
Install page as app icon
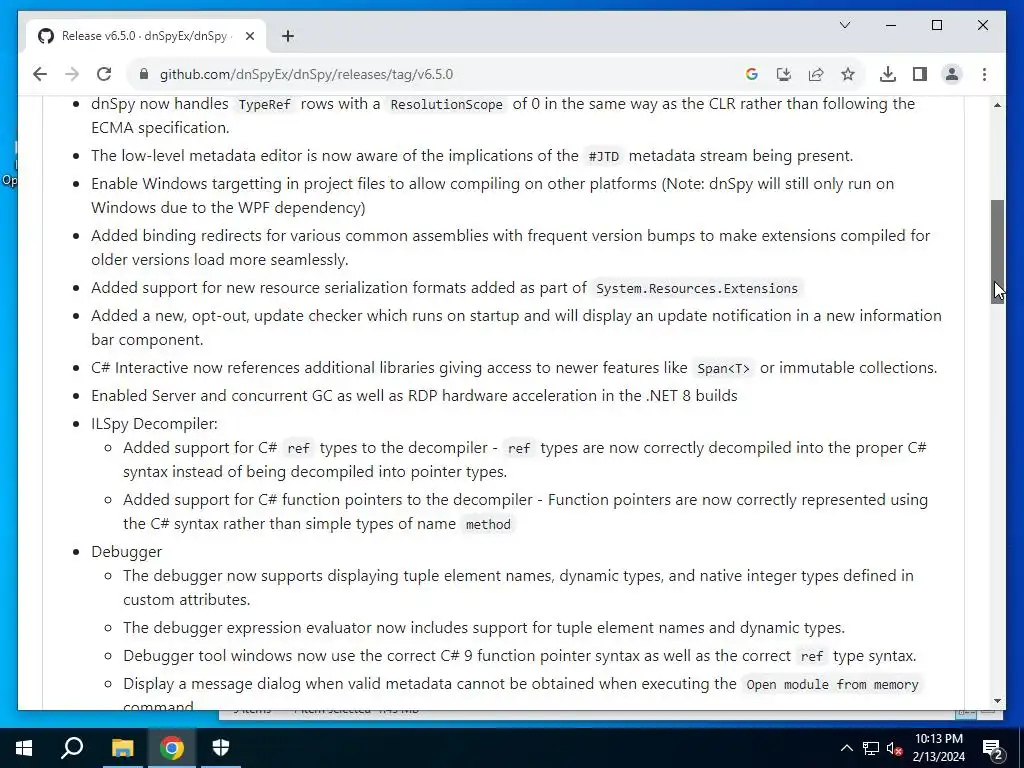pyautogui.click(x=784, y=74)
